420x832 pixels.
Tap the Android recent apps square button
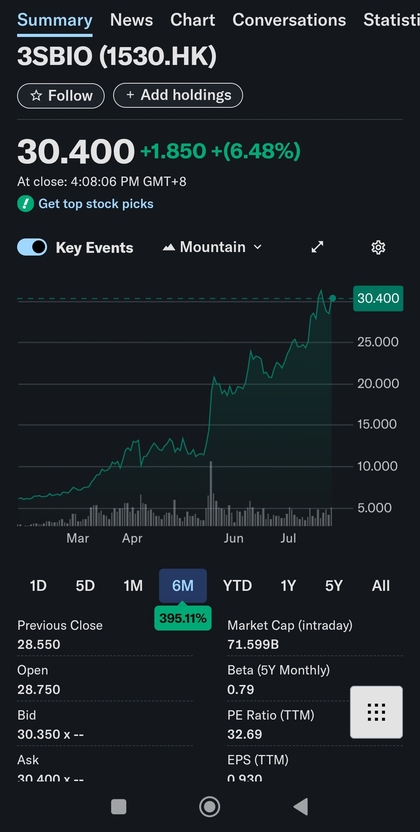(x=118, y=807)
